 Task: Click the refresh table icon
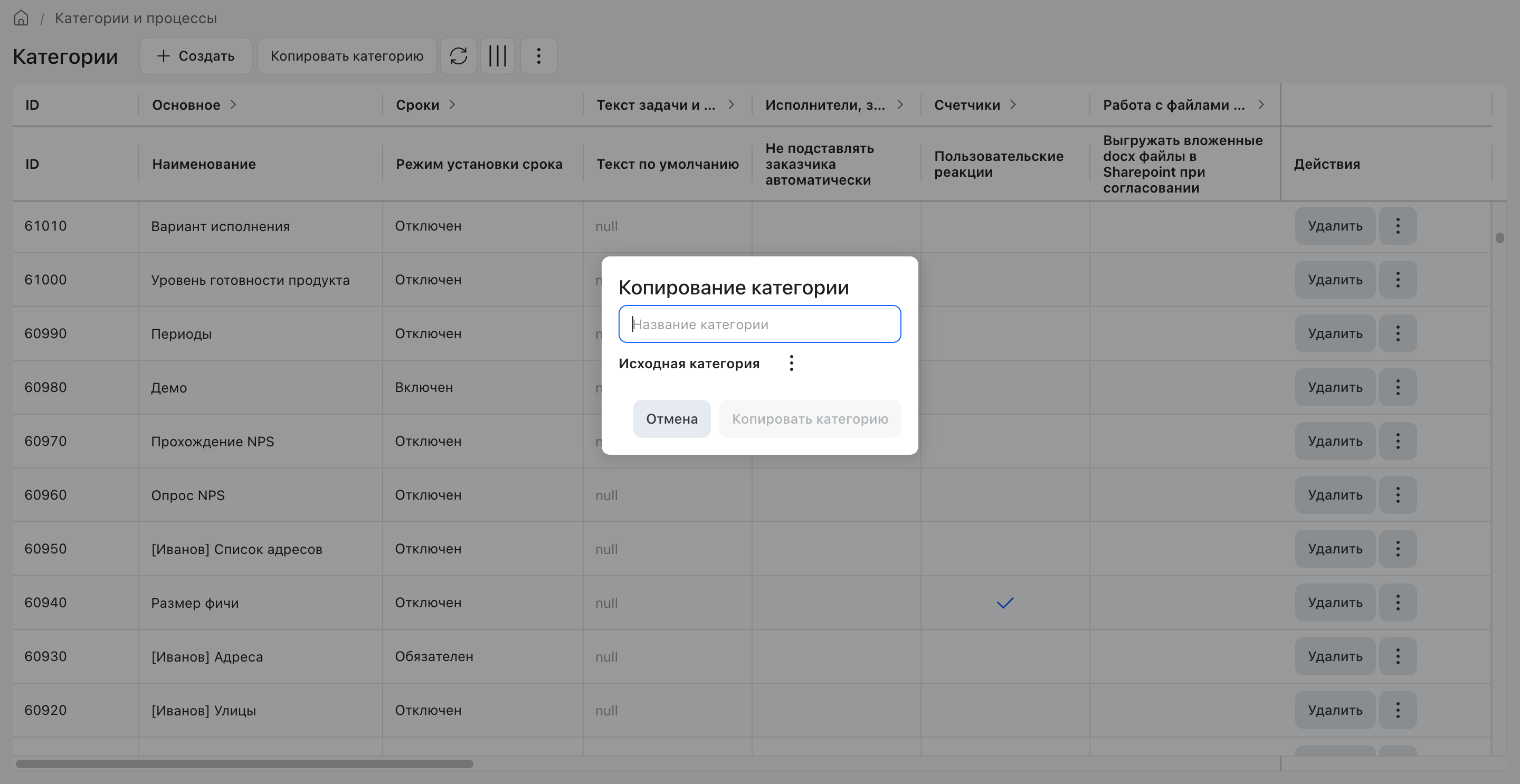click(459, 56)
